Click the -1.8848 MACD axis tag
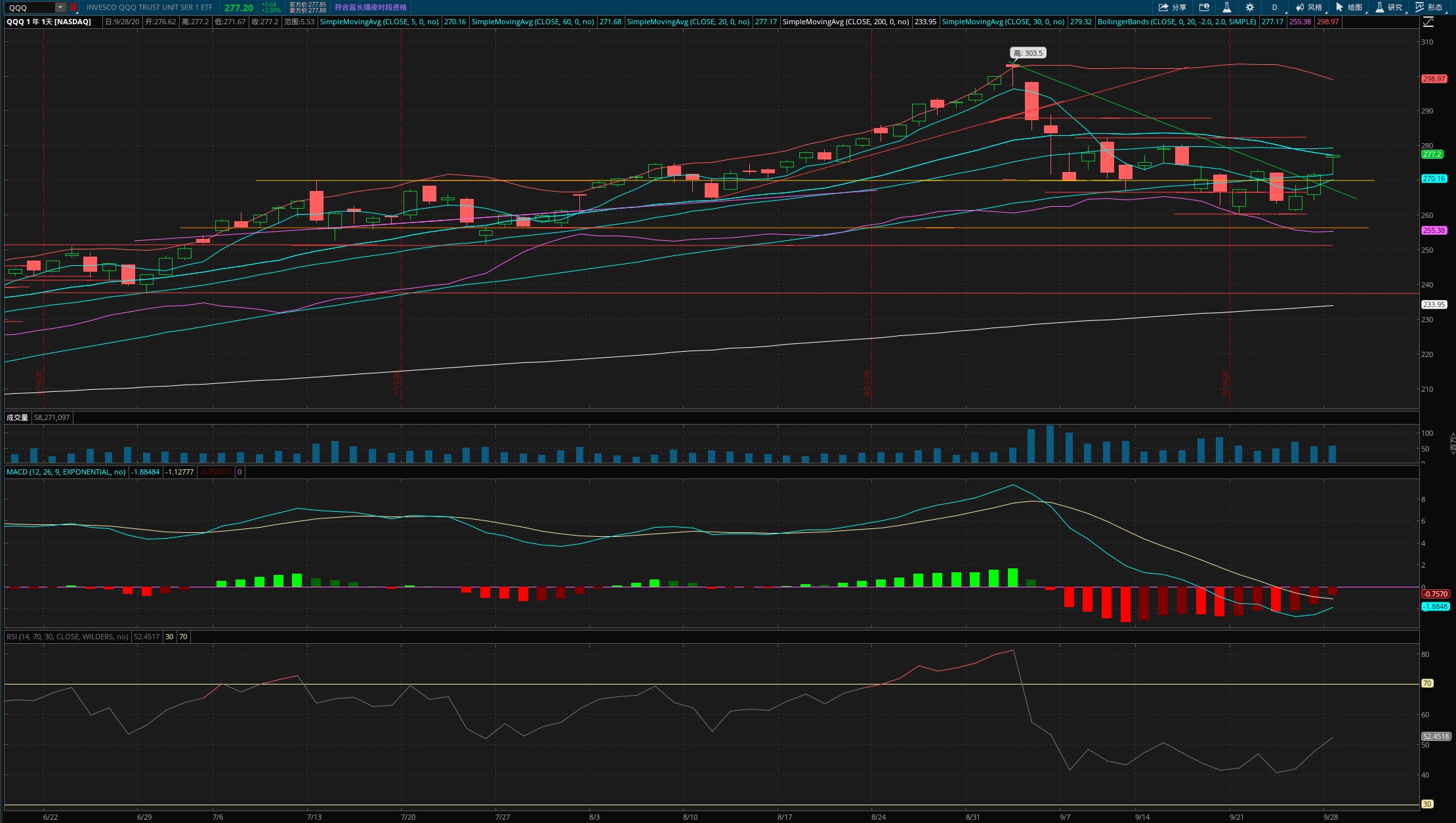This screenshot has width=1456, height=823. click(1435, 606)
